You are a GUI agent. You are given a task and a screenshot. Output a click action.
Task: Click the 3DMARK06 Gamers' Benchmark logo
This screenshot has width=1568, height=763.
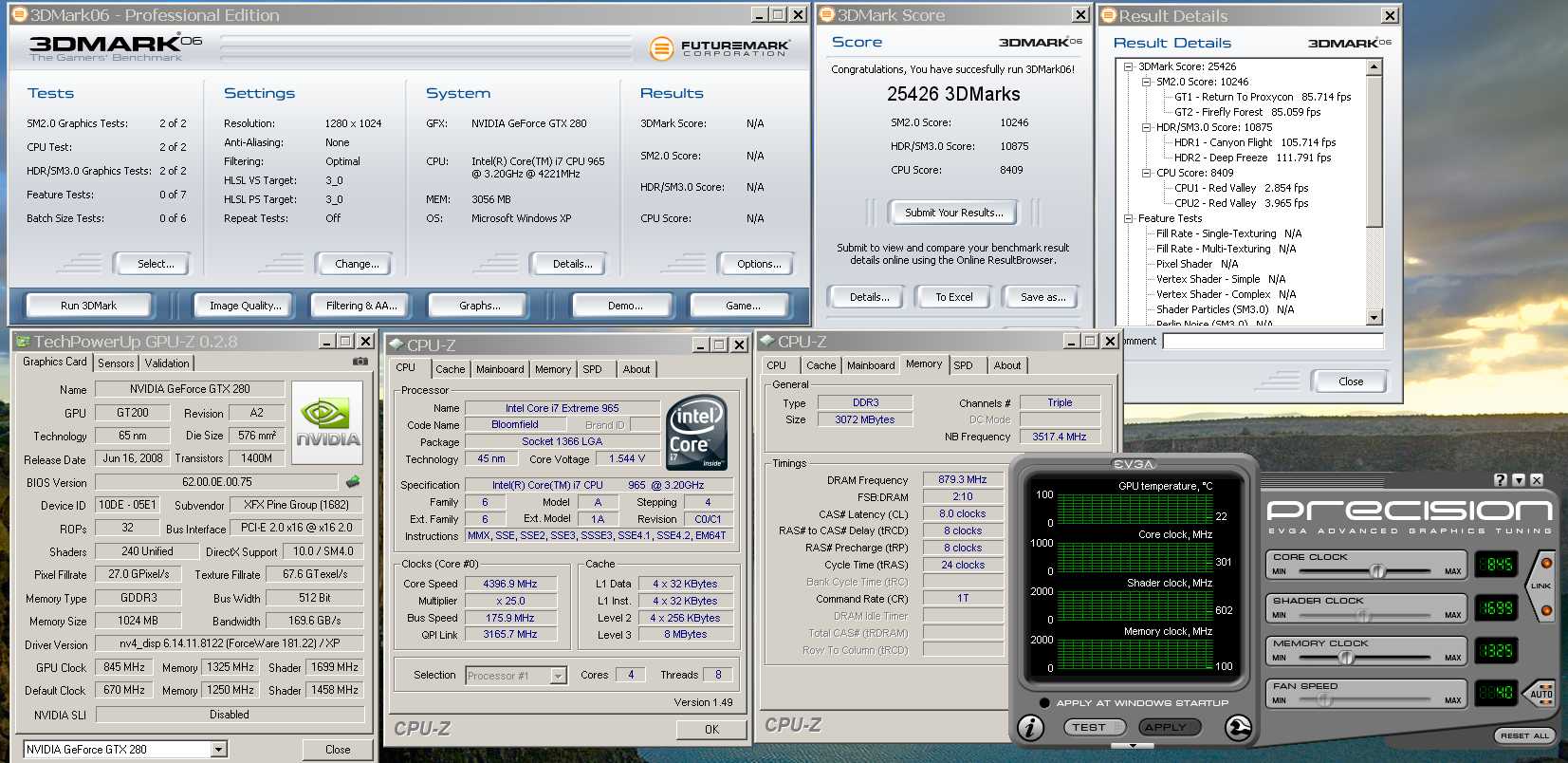116,48
